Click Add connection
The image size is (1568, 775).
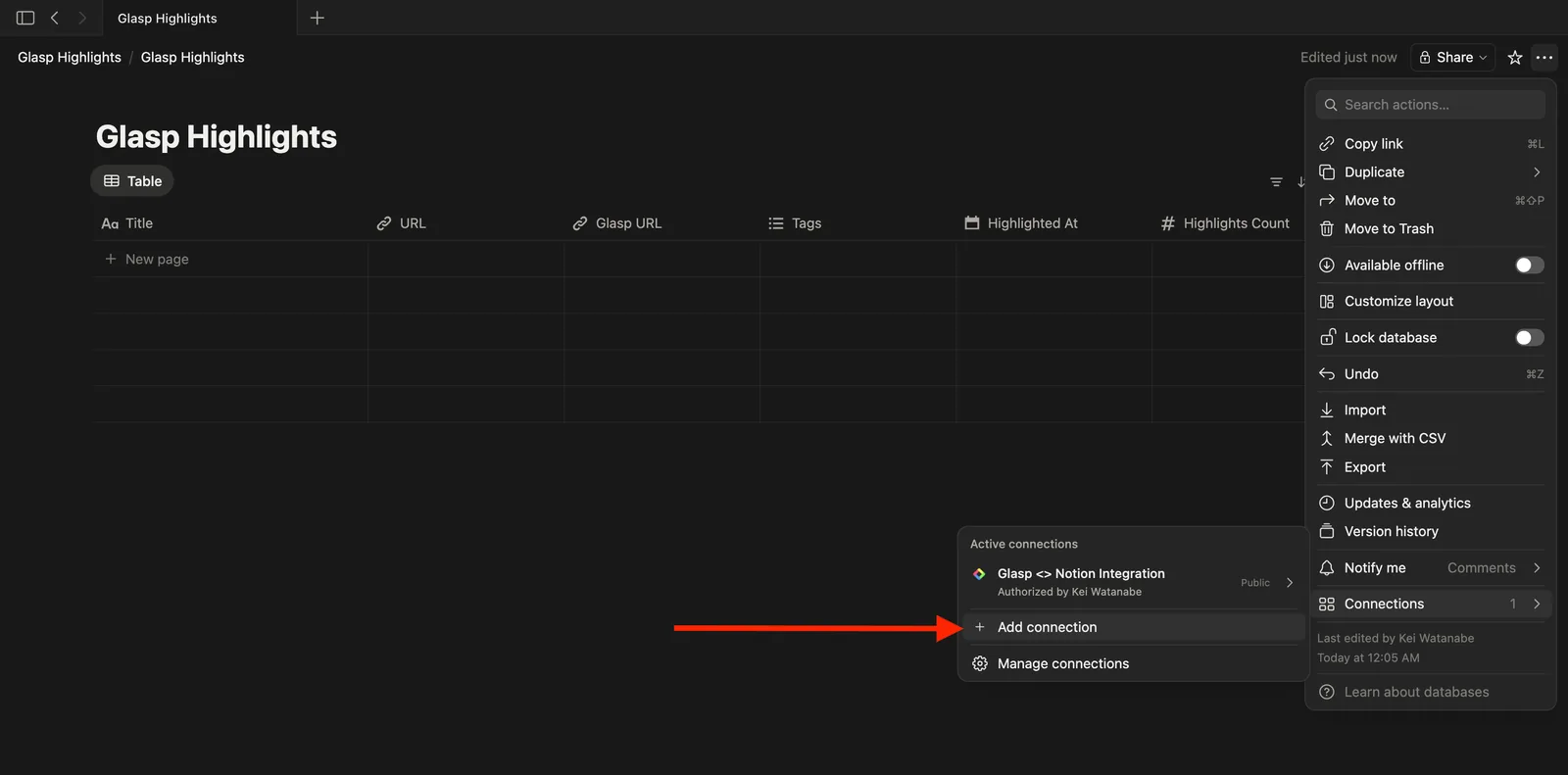pyautogui.click(x=1134, y=627)
